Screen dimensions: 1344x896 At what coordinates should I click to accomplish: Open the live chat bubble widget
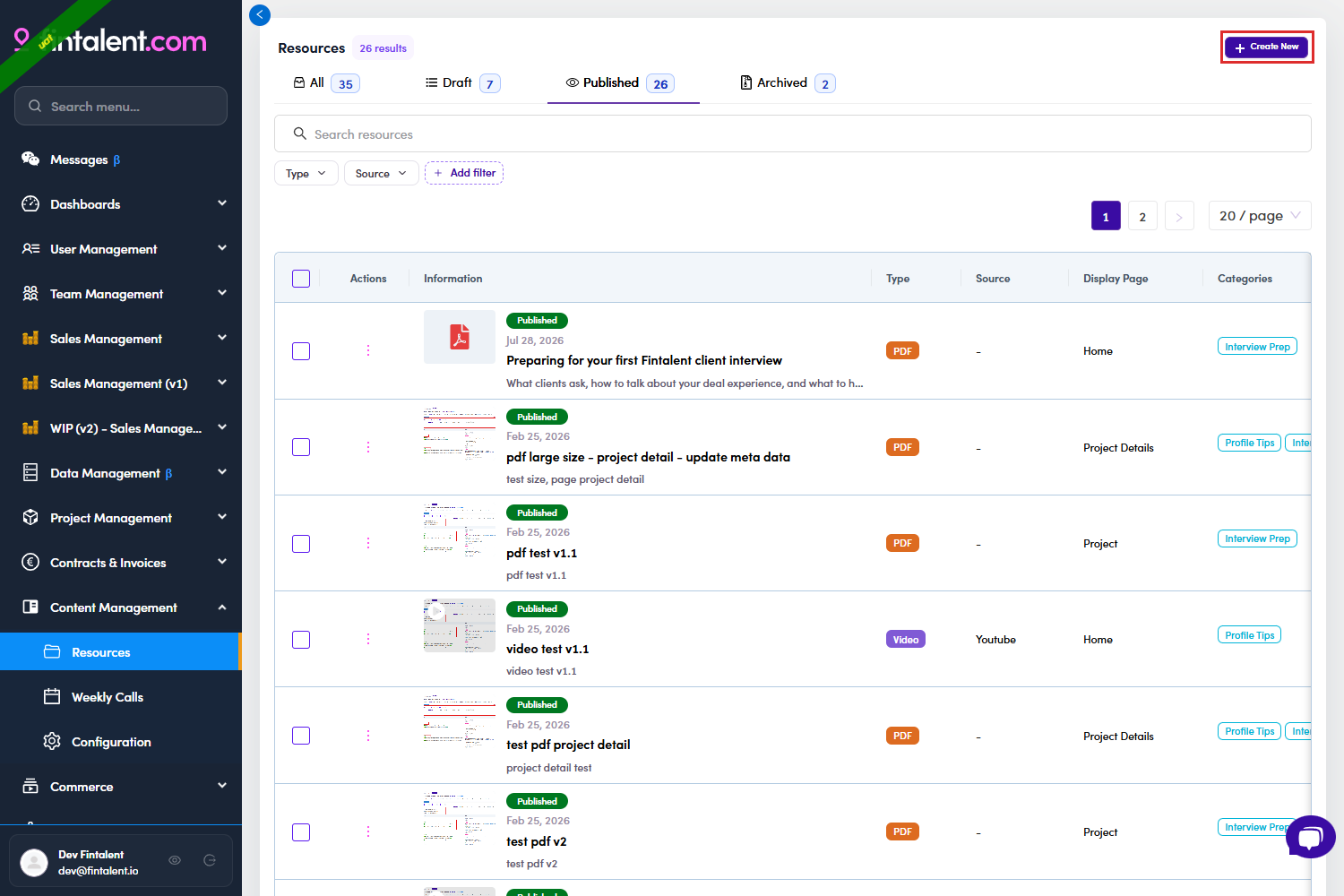(1310, 838)
